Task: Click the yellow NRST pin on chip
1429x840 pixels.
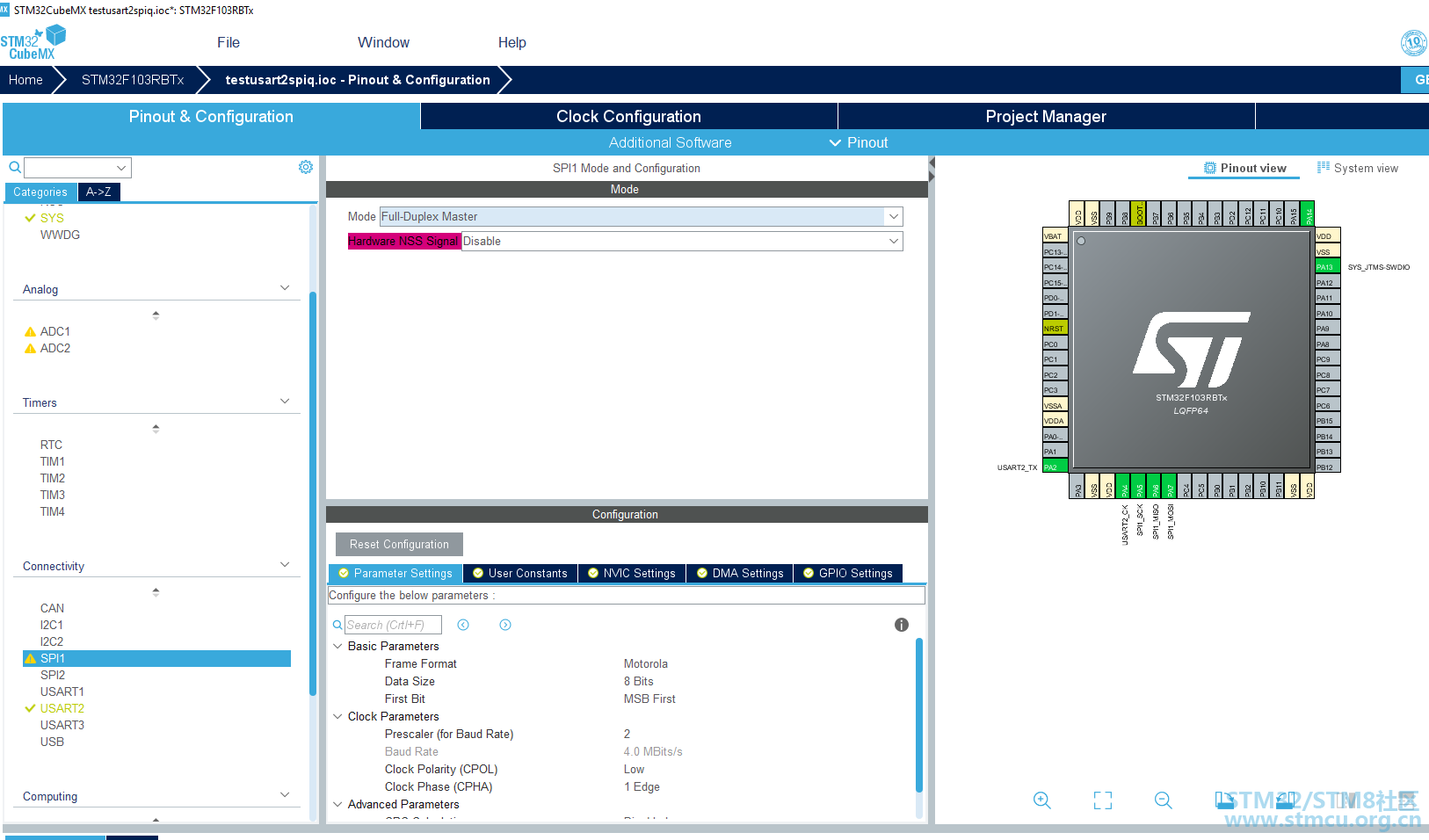Action: point(1055,329)
